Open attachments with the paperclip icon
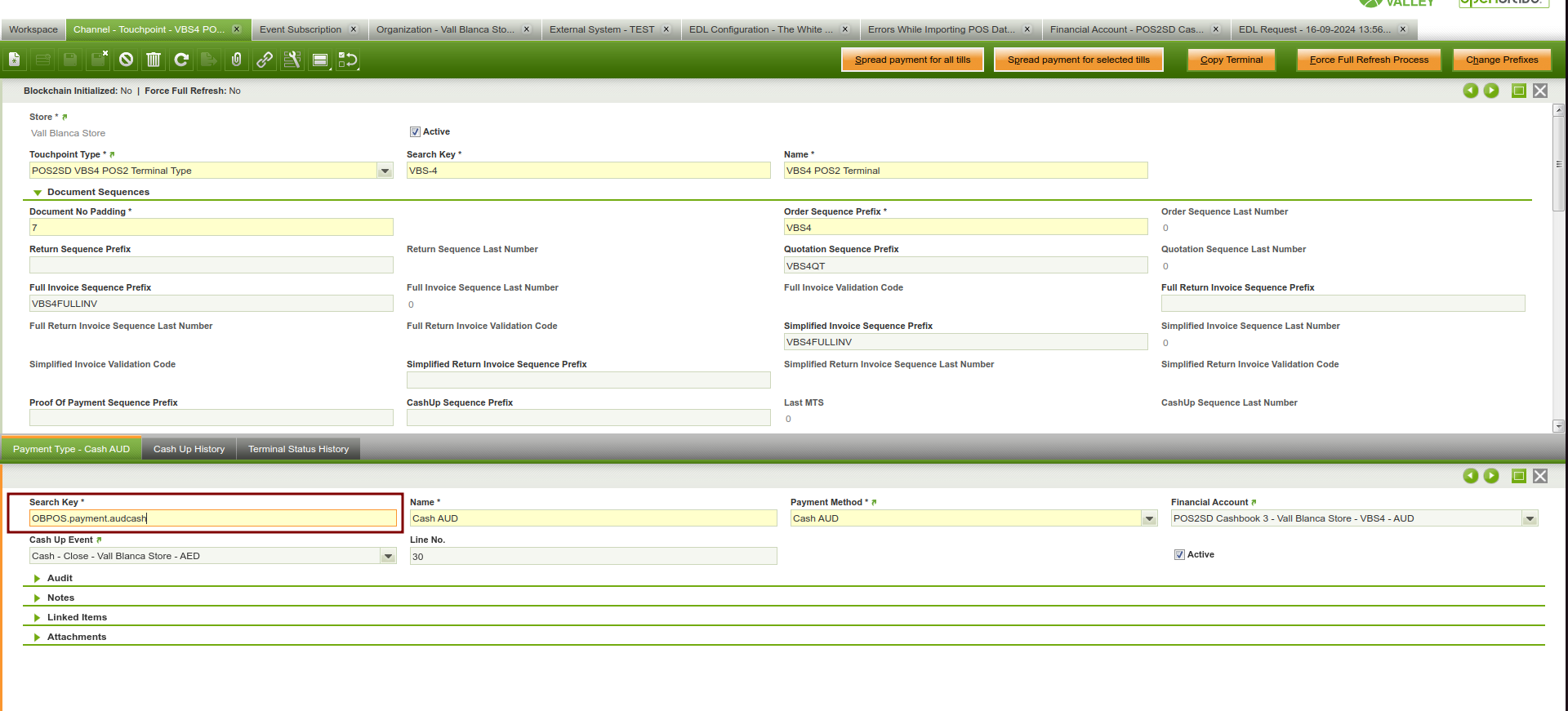Image resolution: width=1568 pixels, height=711 pixels. [237, 60]
